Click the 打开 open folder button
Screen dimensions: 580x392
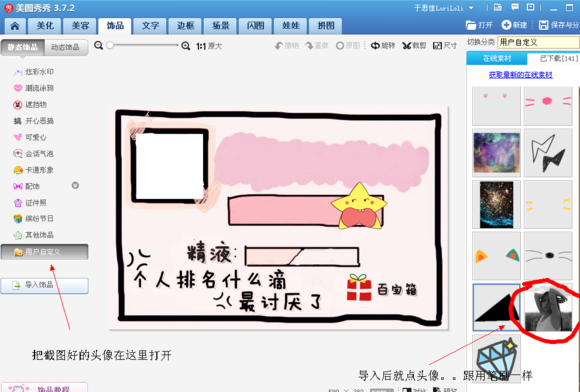(x=479, y=25)
